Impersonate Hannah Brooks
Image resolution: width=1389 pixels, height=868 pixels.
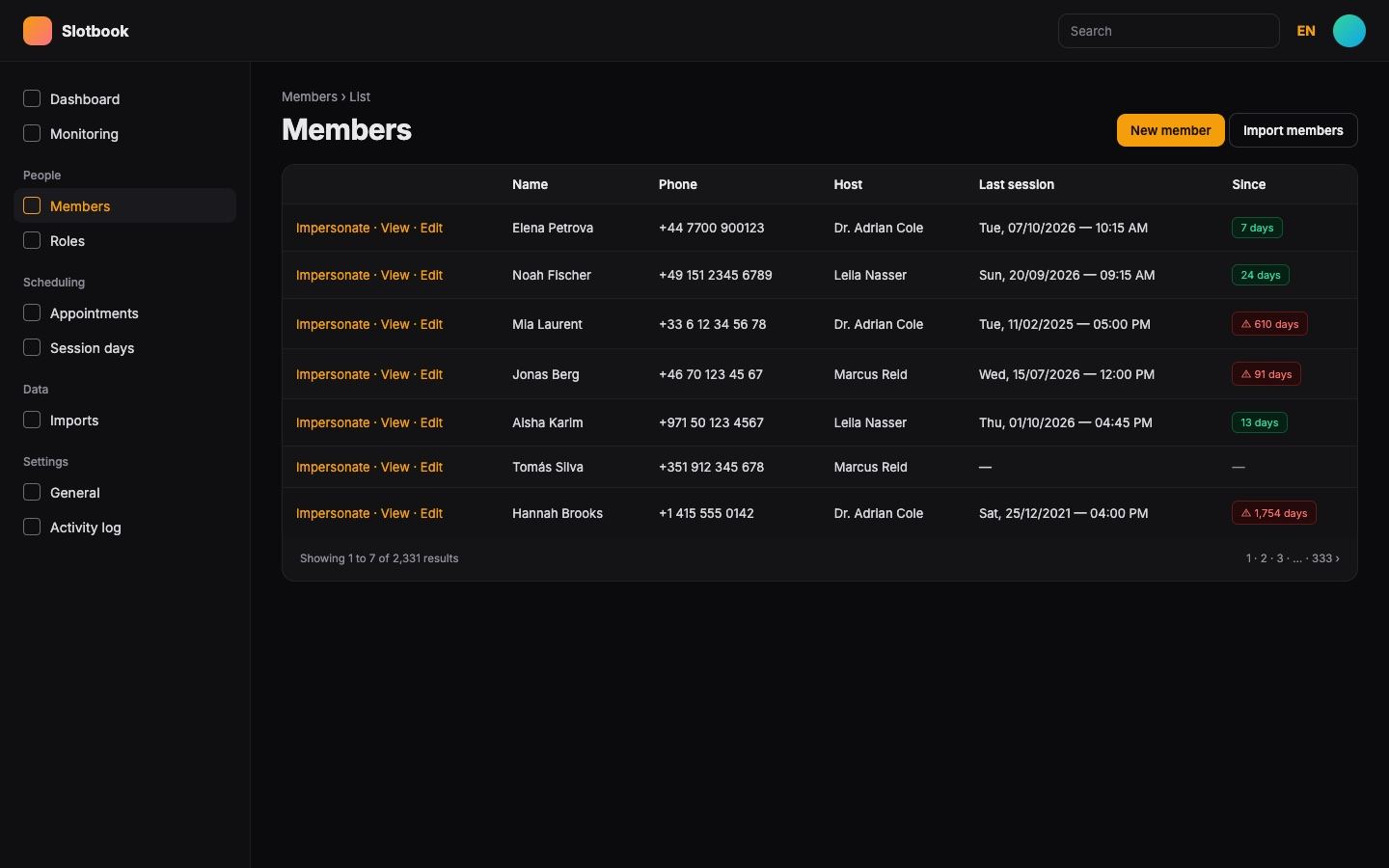(333, 513)
